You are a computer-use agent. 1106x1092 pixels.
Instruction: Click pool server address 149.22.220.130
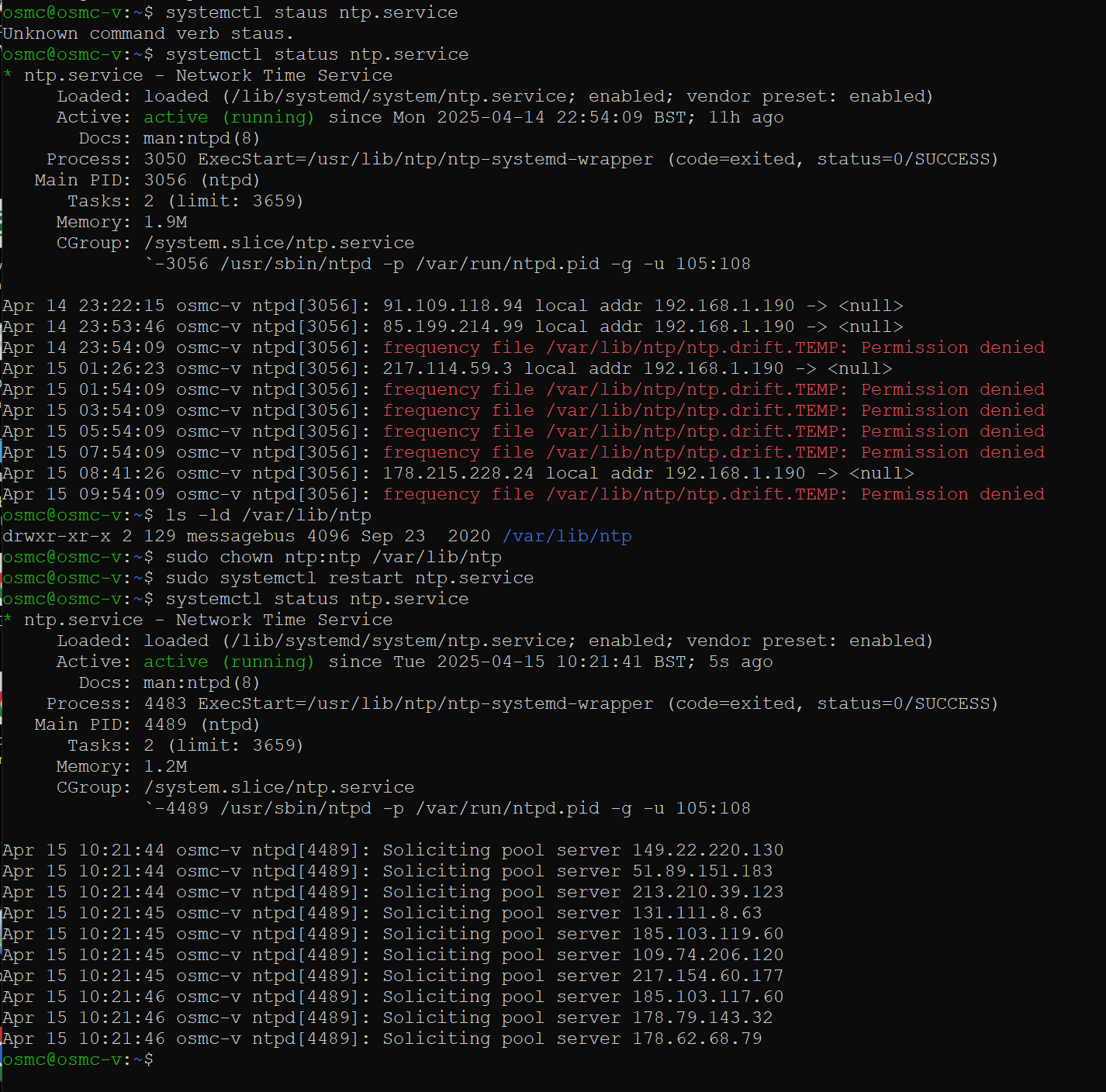coord(707,850)
